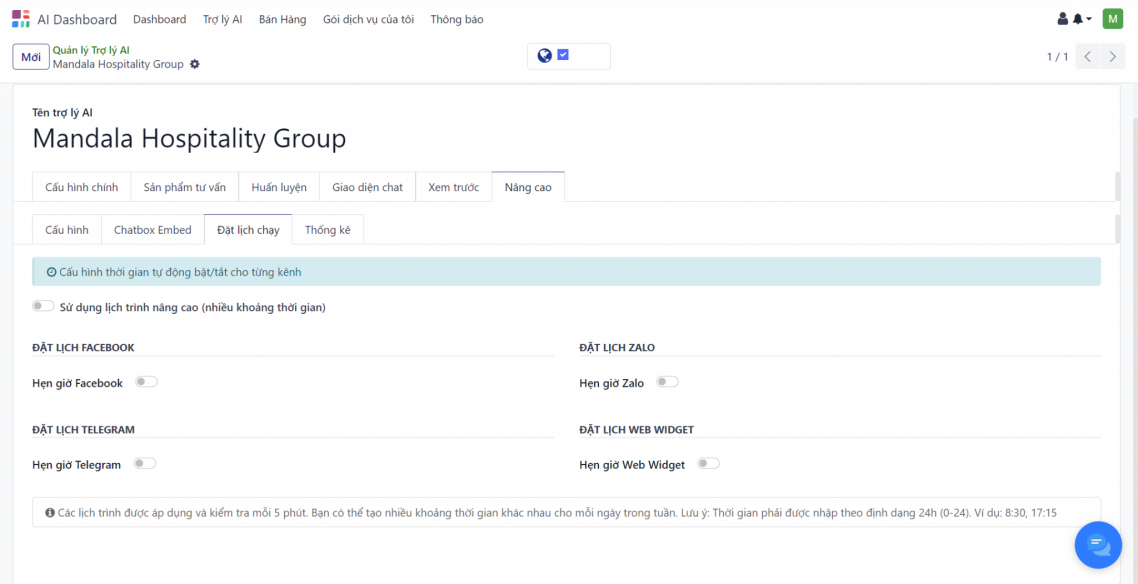The image size is (1138, 584).
Task: Click the globe icon in the status box
Action: tap(544, 56)
